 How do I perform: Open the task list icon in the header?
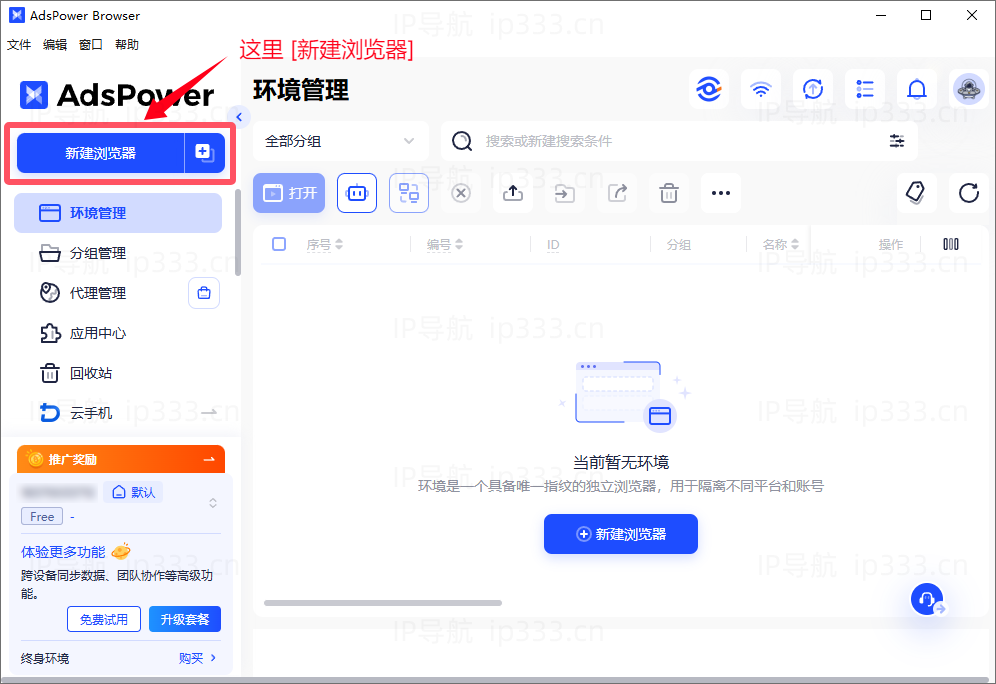click(x=865, y=89)
